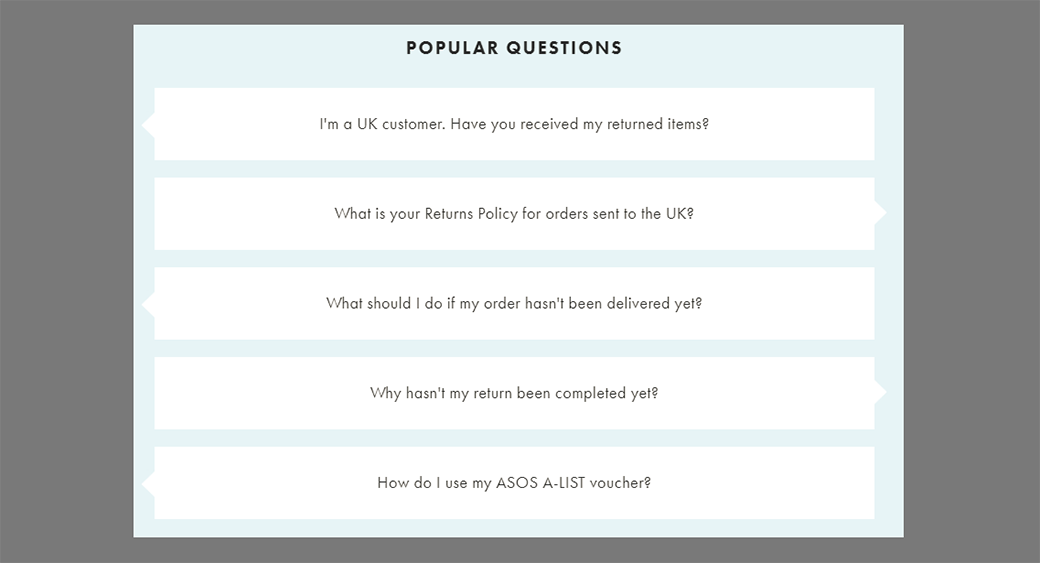Click left arrow notch of undelivered order card

tap(149, 303)
